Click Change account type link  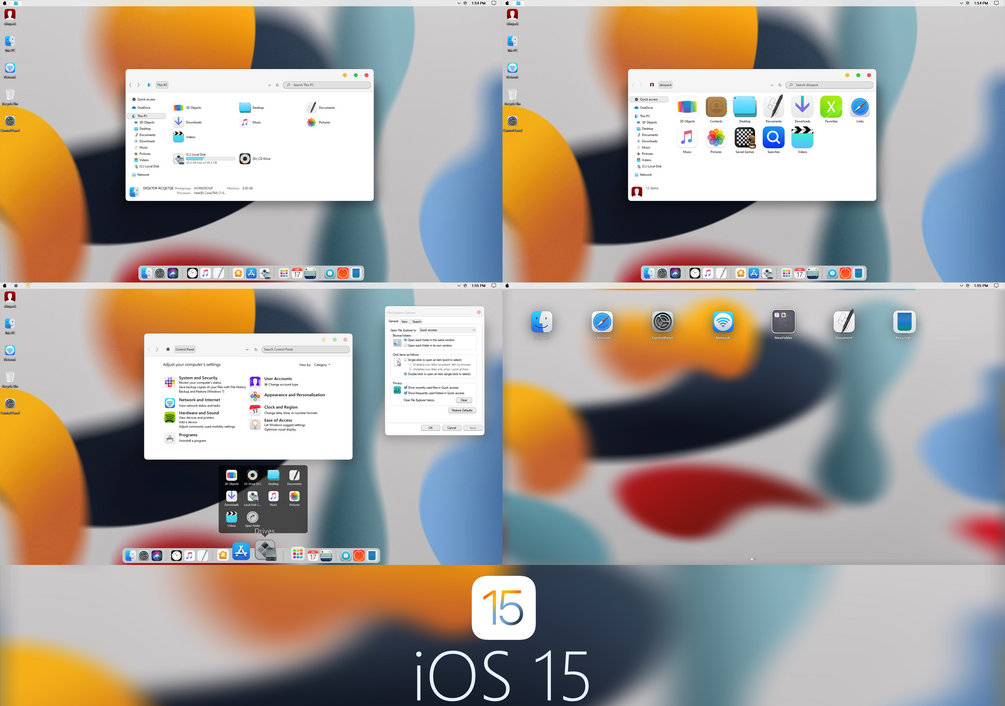coord(283,384)
